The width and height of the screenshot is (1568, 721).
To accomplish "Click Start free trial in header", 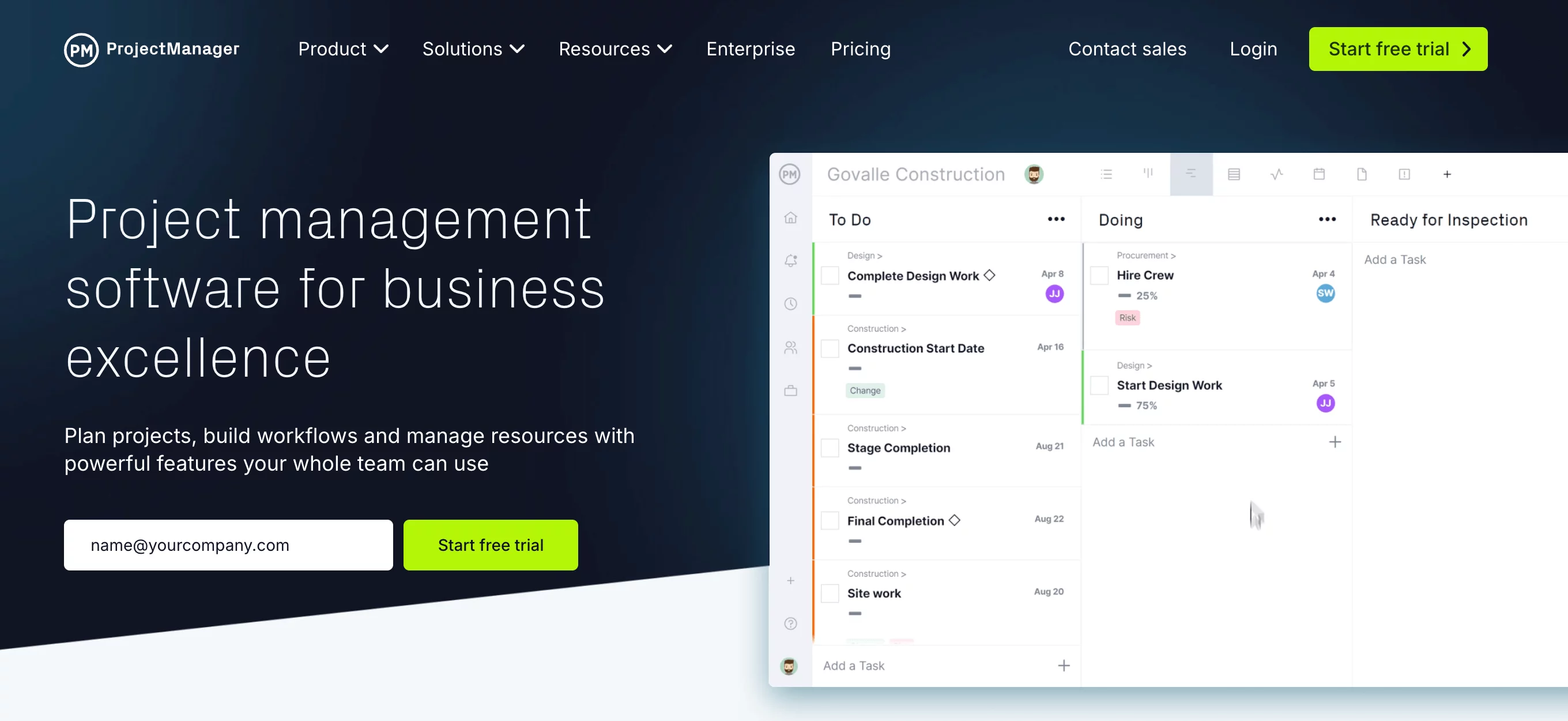I will [x=1398, y=48].
